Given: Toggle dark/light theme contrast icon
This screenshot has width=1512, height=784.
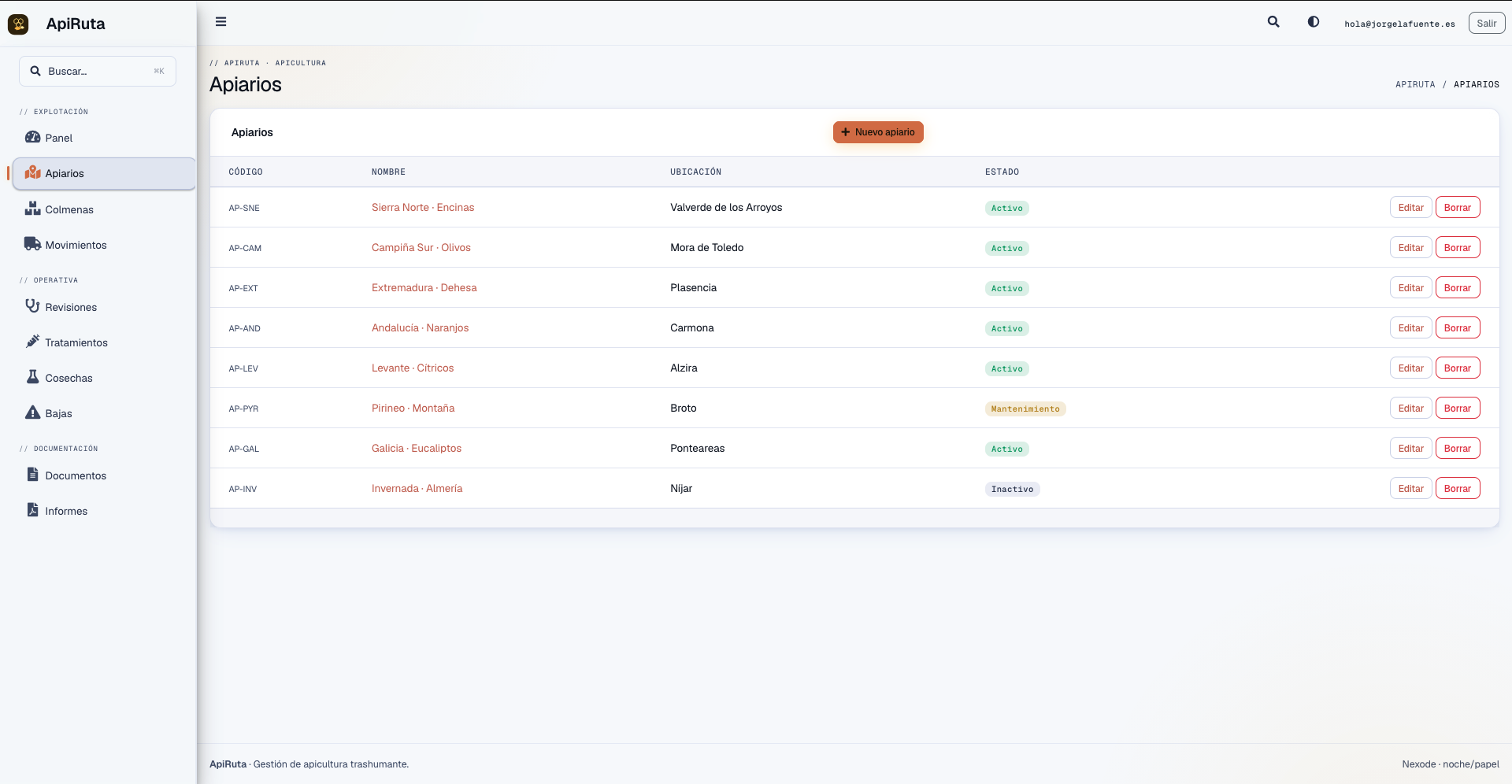Looking at the screenshot, I should [x=1314, y=22].
